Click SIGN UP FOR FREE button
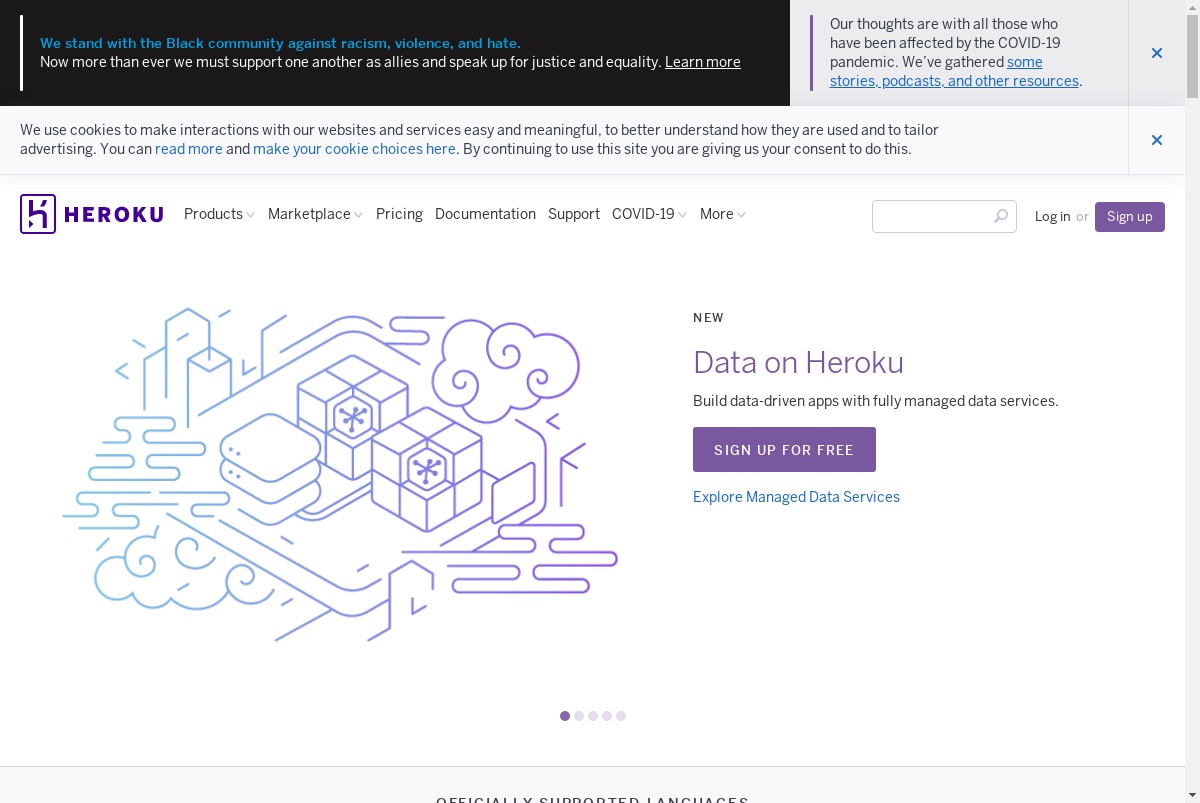 click(784, 450)
